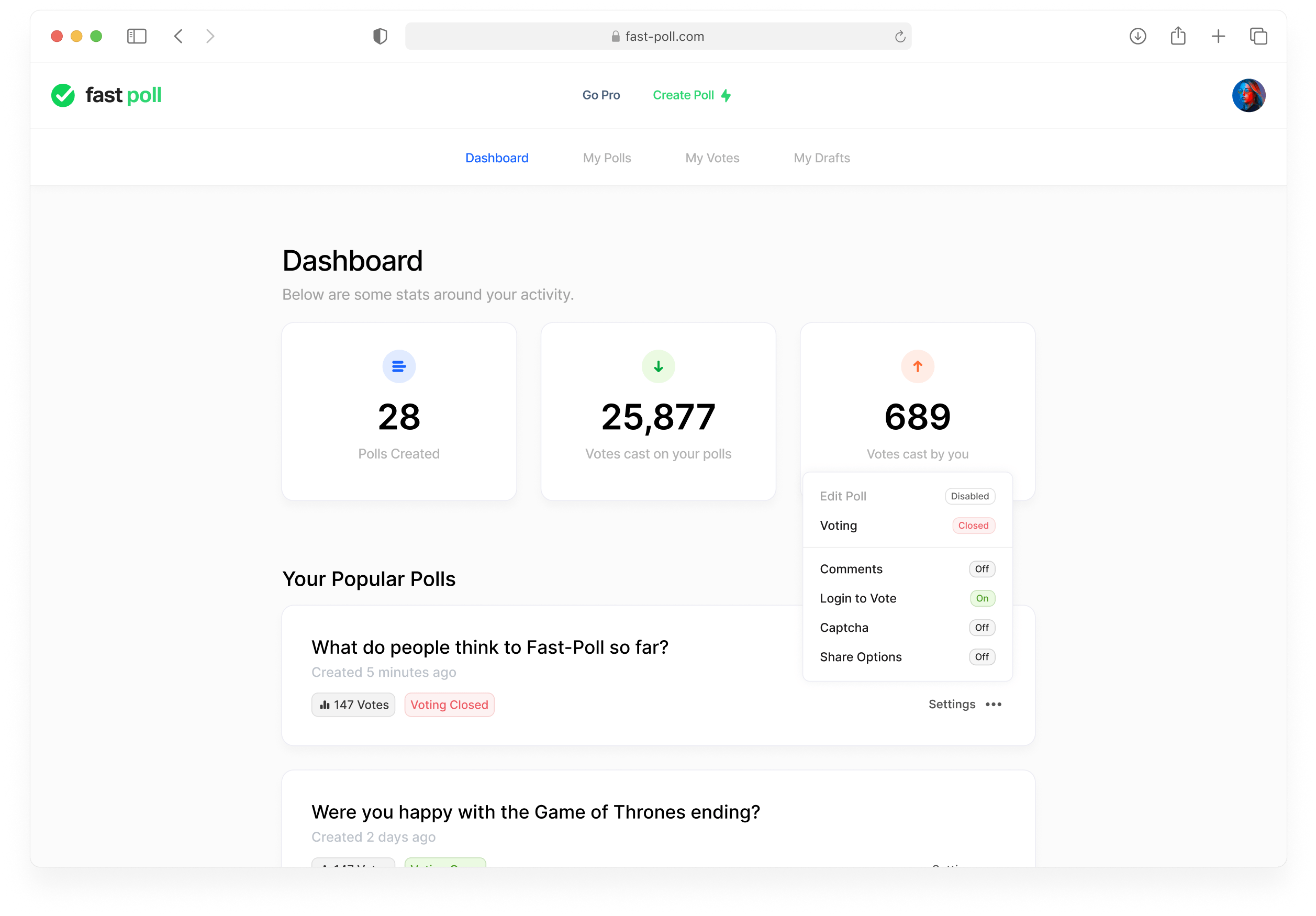Viewport: 1316px width, 916px height.
Task: Show the tab overview icon
Action: pos(1258,37)
